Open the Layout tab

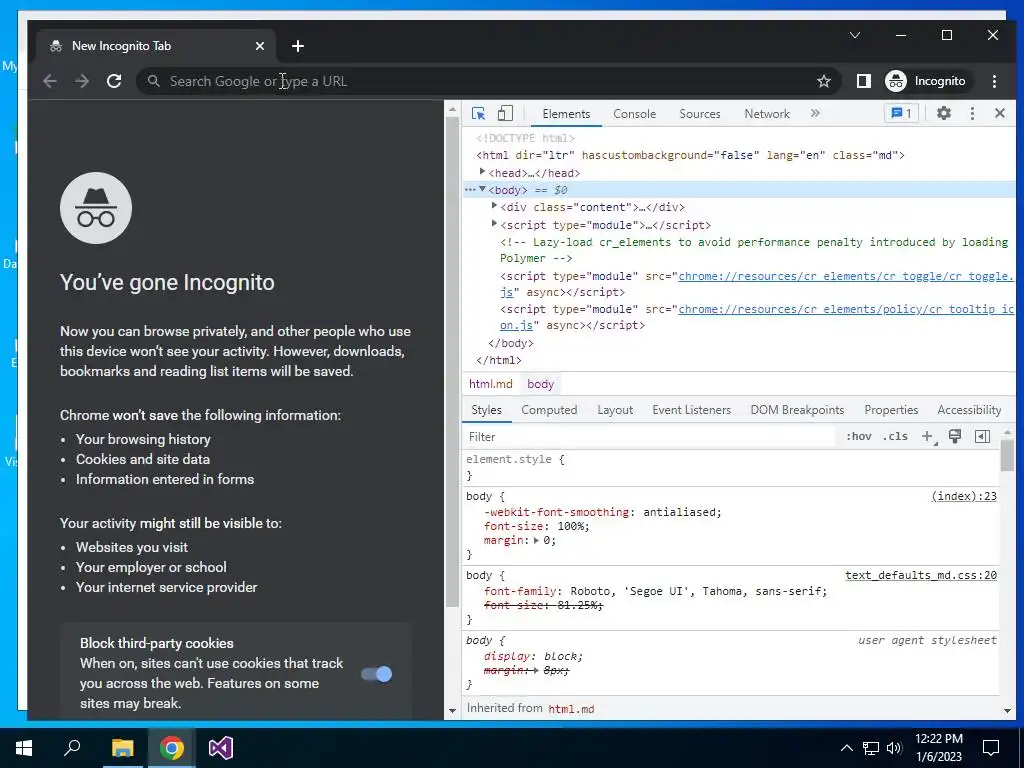click(615, 410)
